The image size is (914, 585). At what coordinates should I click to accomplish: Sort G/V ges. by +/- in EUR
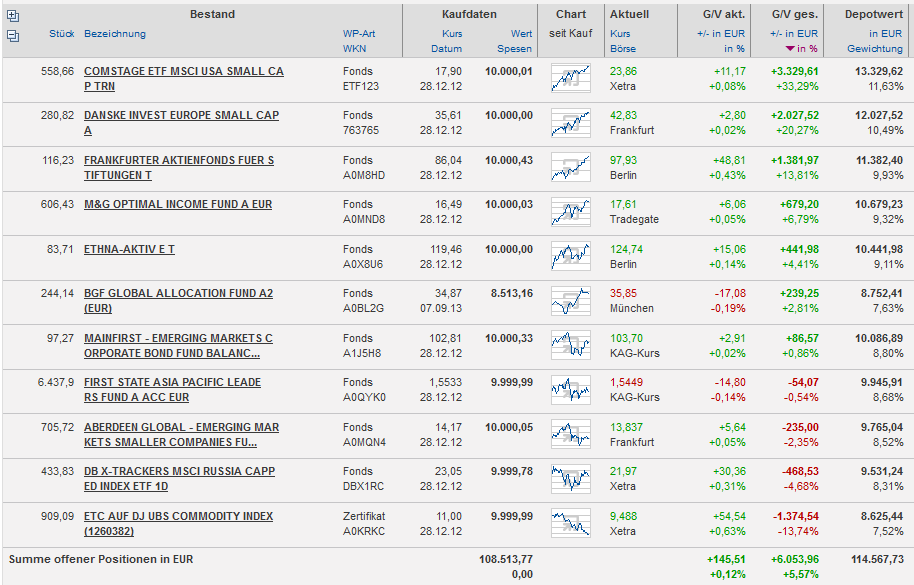pyautogui.click(x=794, y=34)
